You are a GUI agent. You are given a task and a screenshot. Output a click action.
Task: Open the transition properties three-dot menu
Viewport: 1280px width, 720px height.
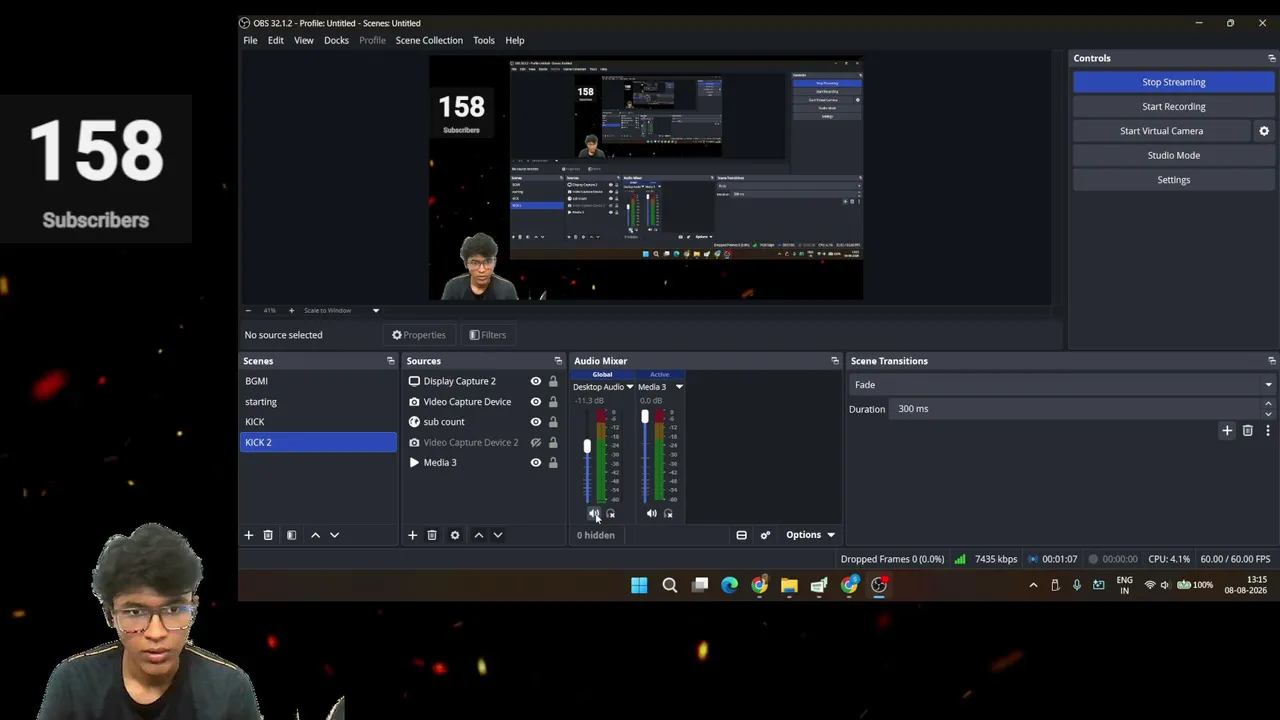click(1267, 430)
